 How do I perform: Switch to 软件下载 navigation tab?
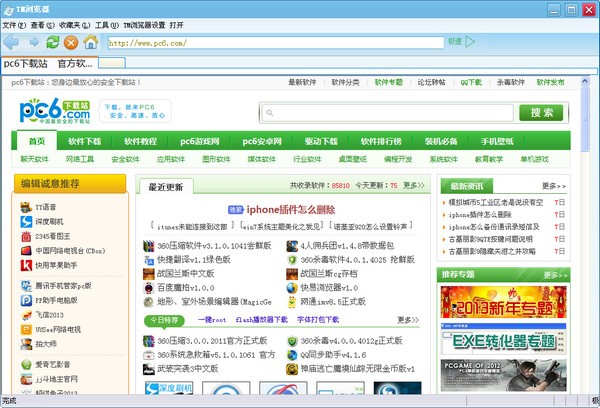(85, 141)
